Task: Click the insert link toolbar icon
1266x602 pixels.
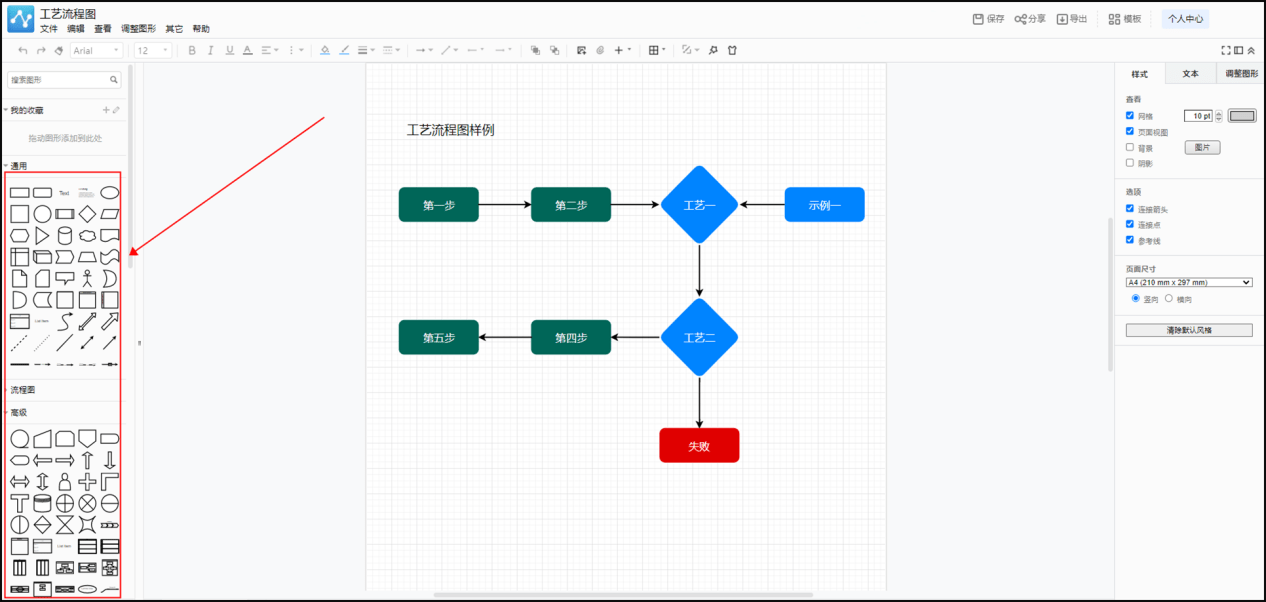Action: point(600,50)
